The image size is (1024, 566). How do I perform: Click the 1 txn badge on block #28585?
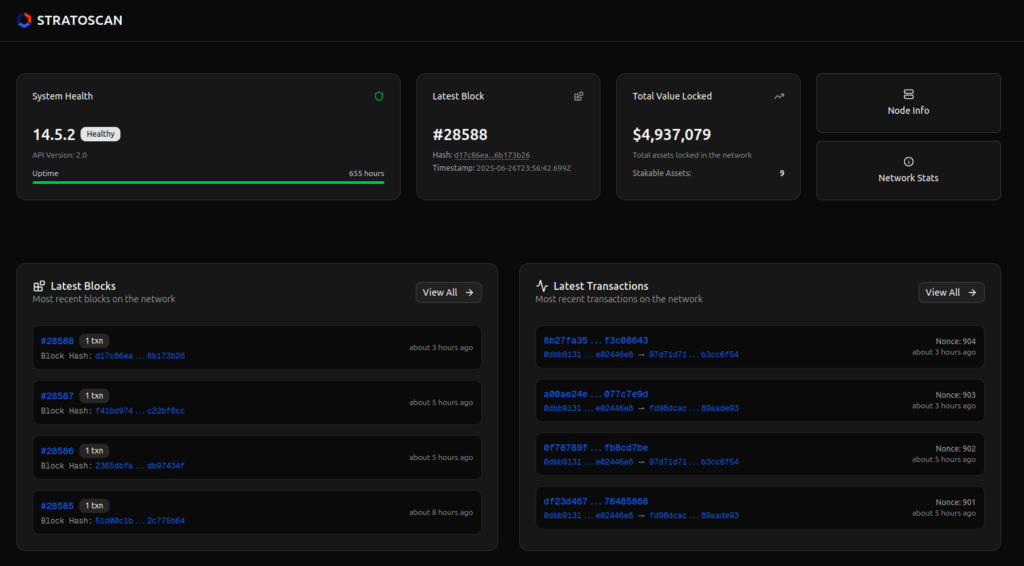94,506
